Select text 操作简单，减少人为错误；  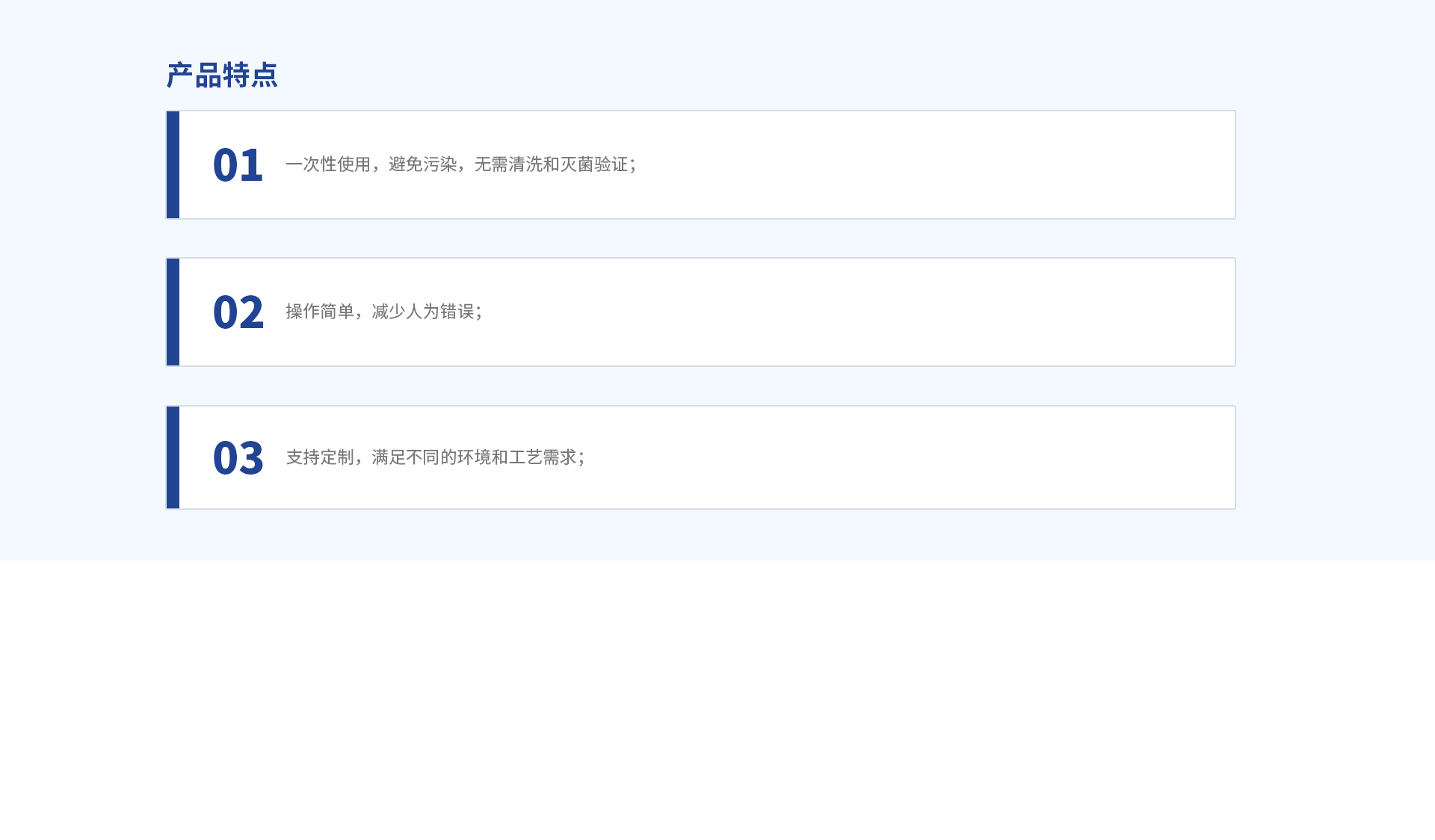coord(384,312)
